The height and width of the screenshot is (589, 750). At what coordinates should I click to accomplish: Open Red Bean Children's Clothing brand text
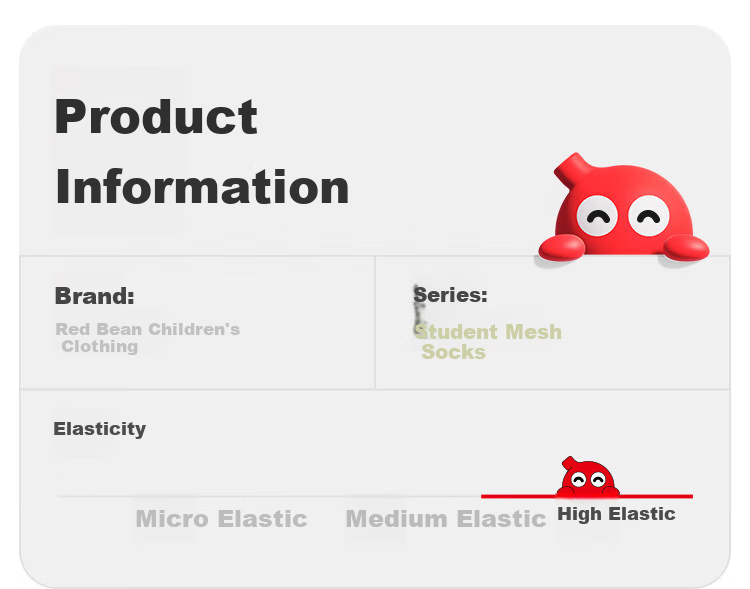pyautogui.click(x=147, y=337)
